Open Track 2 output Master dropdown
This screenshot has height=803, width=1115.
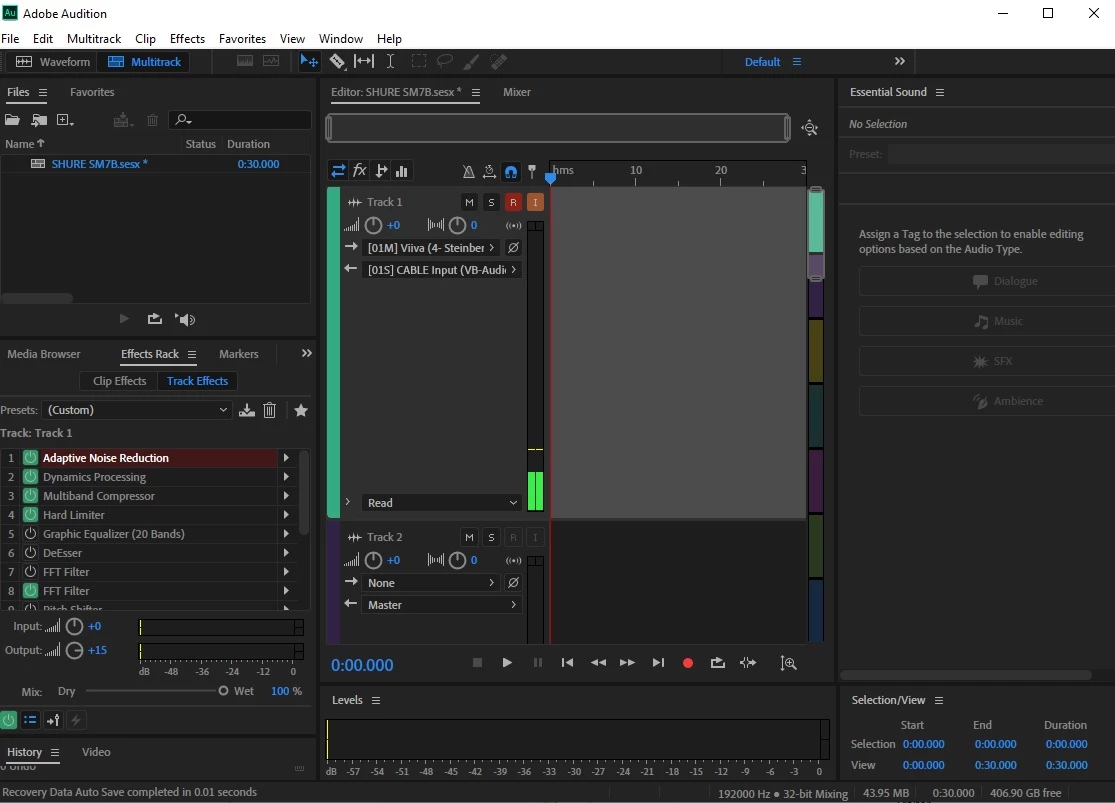tap(442, 605)
